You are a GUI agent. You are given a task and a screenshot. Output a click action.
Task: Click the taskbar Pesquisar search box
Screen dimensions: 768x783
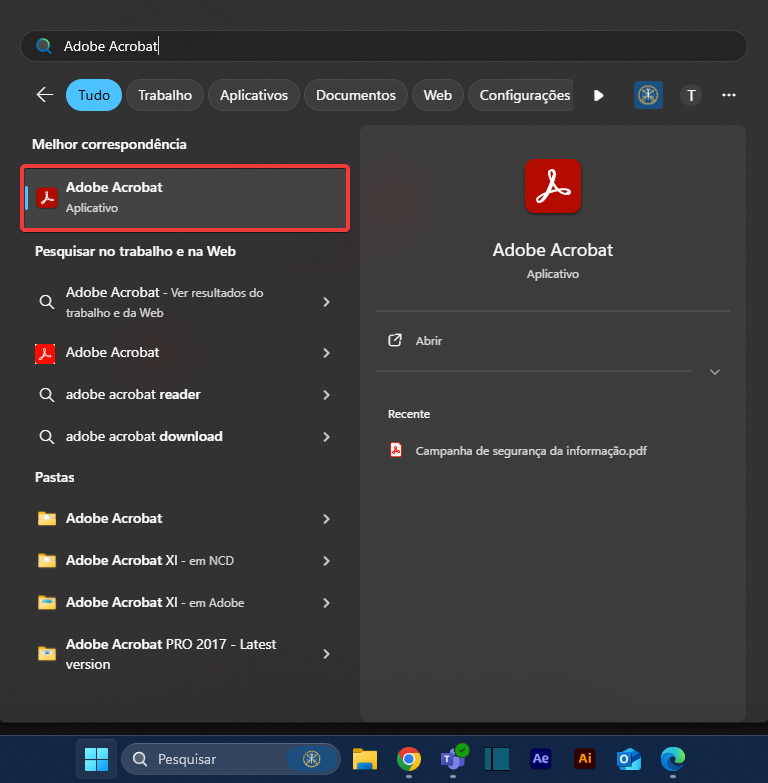(231, 759)
